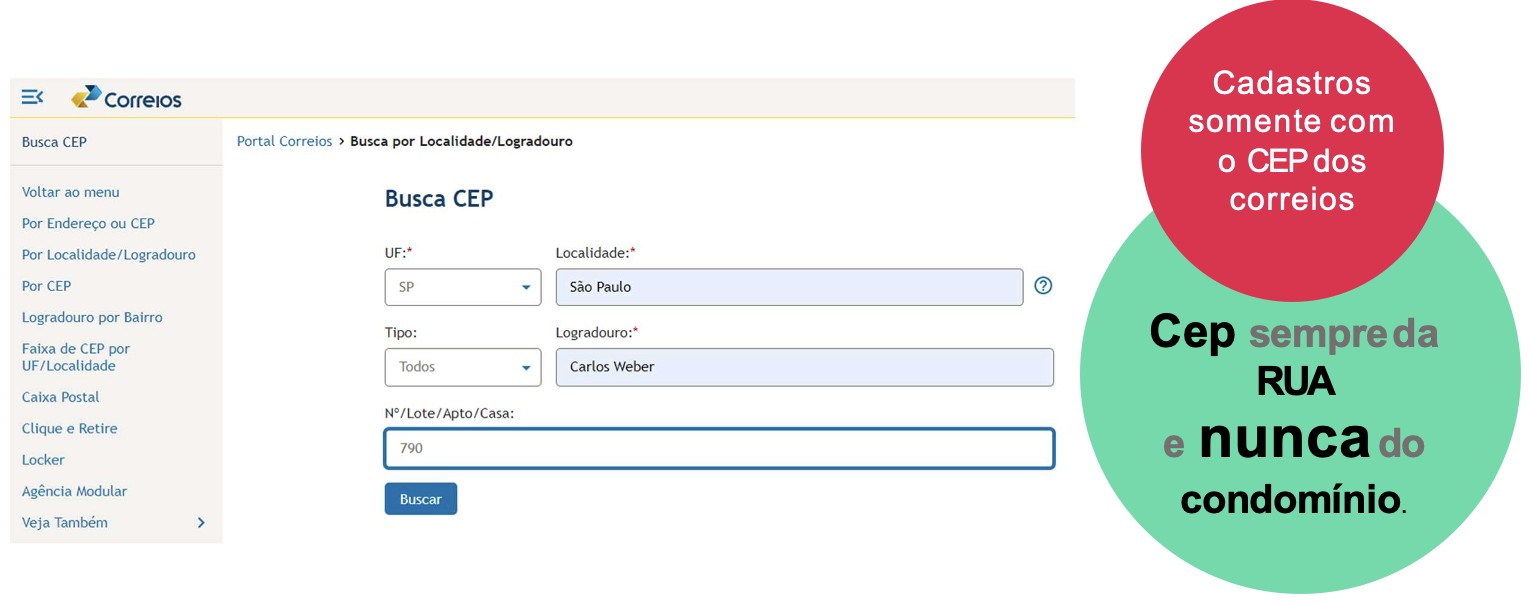The image size is (1530, 606).
Task: Expand the Veja Também submenu chevron
Action: pyautogui.click(x=201, y=523)
